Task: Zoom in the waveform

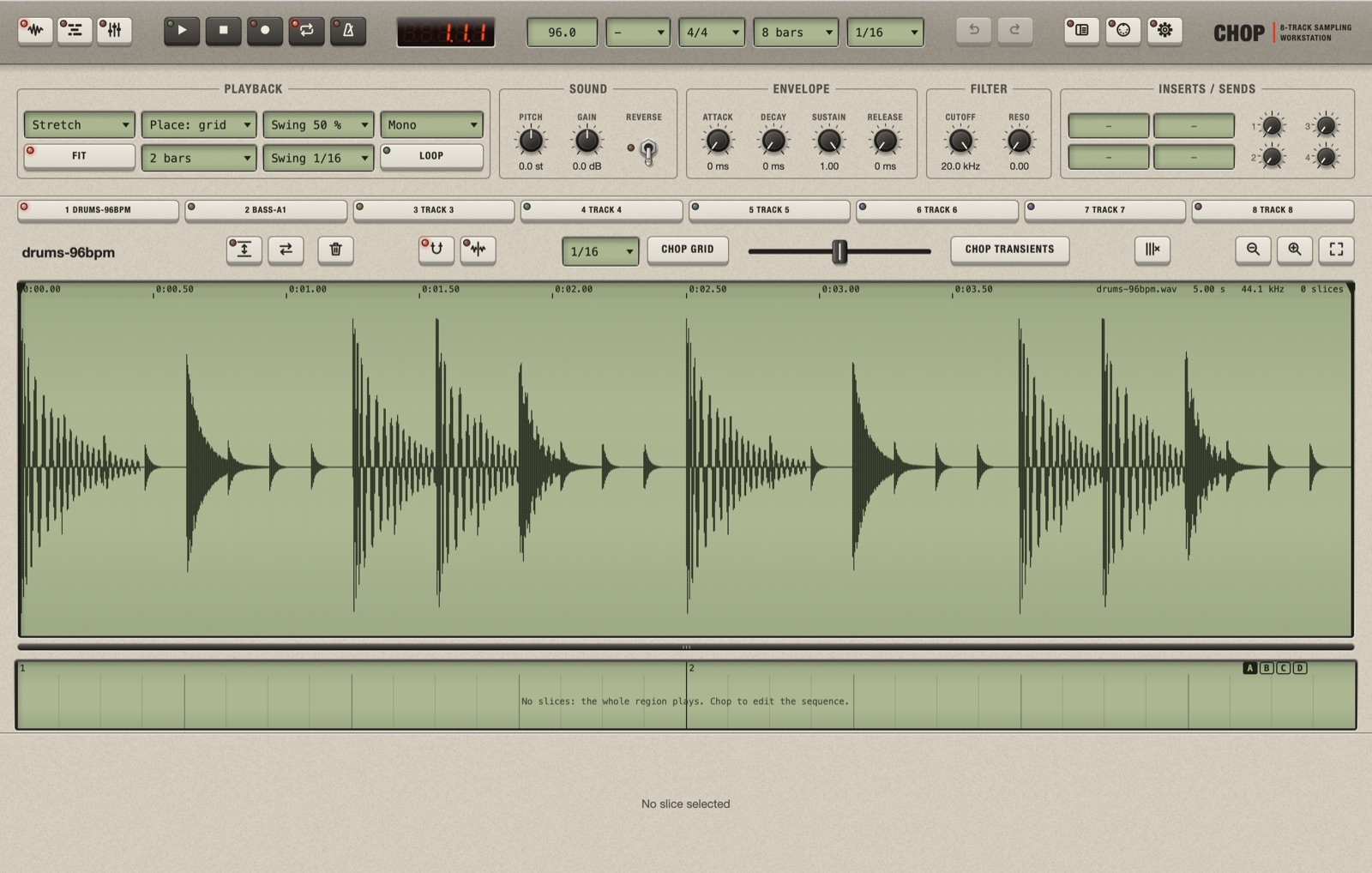Action: click(x=1295, y=250)
